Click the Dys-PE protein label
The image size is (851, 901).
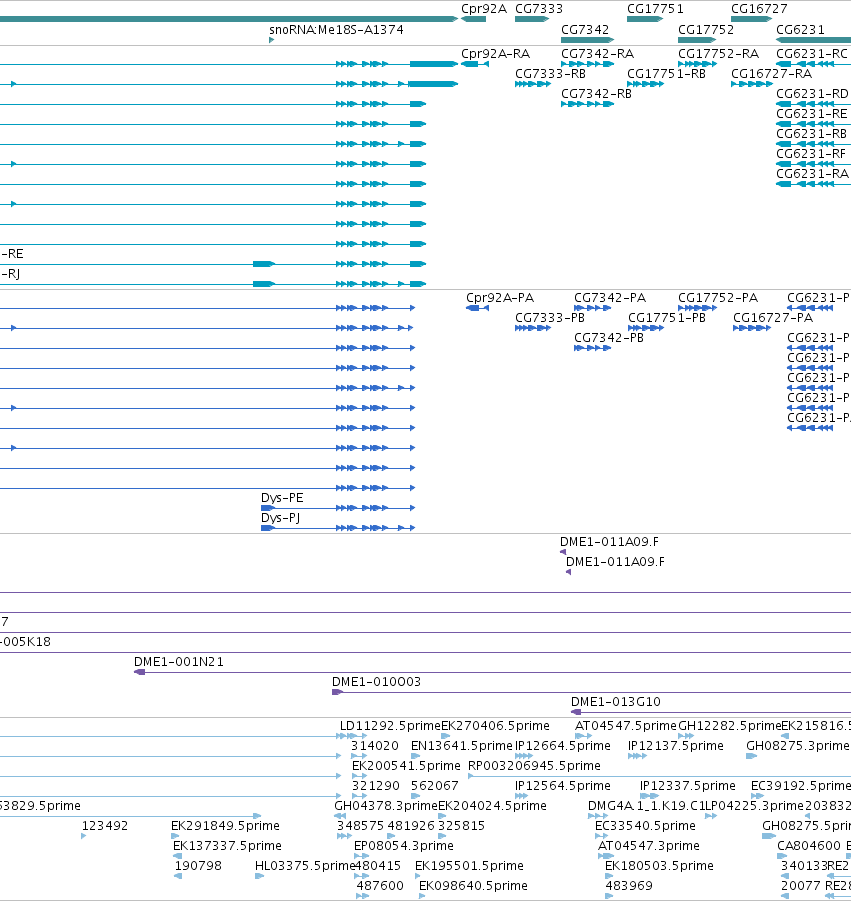(282, 498)
